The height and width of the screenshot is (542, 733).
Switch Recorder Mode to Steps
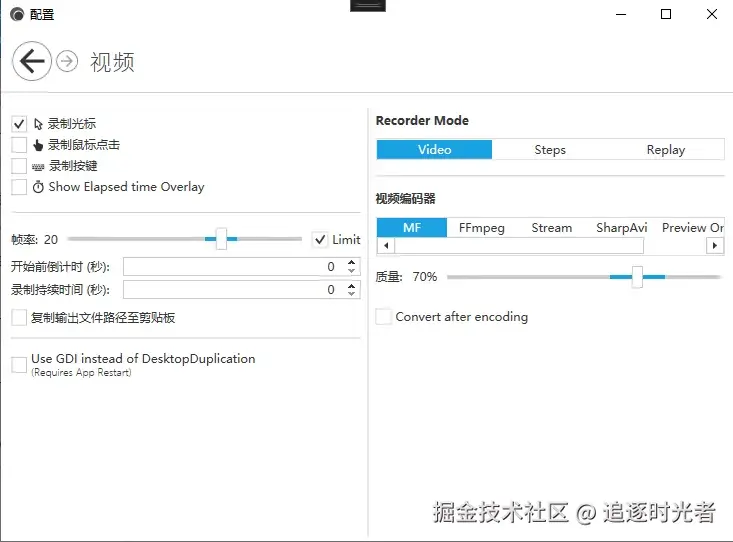[x=550, y=150]
